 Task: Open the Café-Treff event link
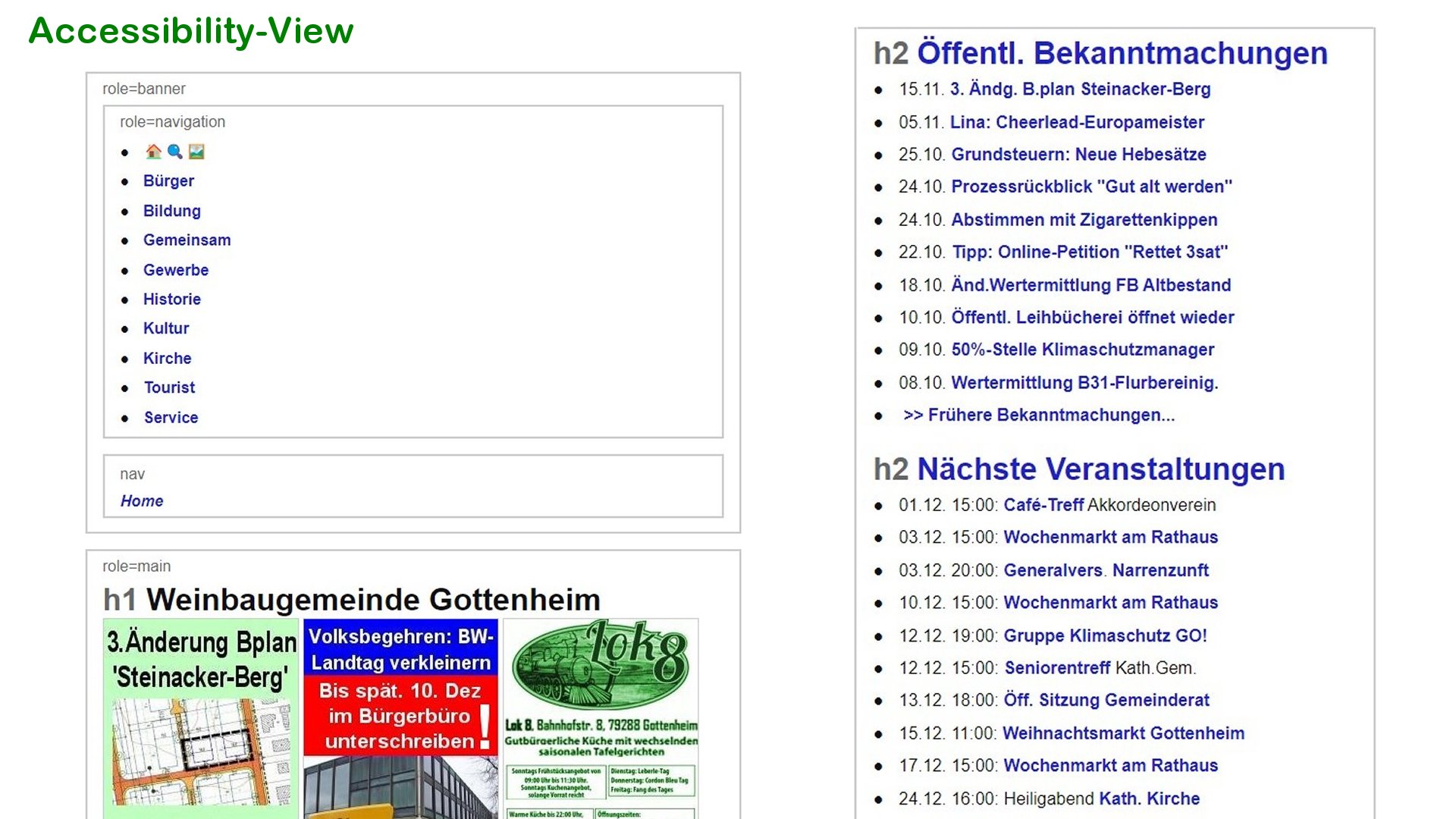(1043, 505)
